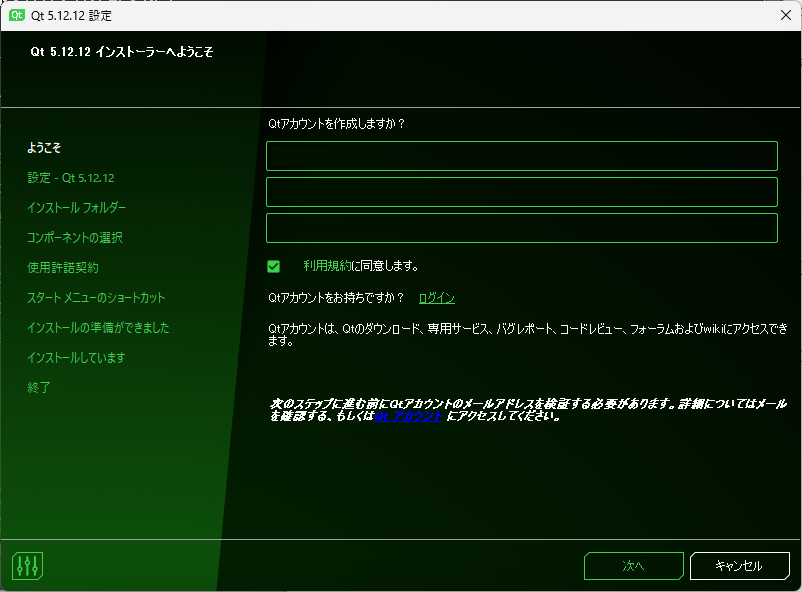This screenshot has width=802, height=592.
Task: Click the Qt logo in the title bar
Action: [x=17, y=15]
